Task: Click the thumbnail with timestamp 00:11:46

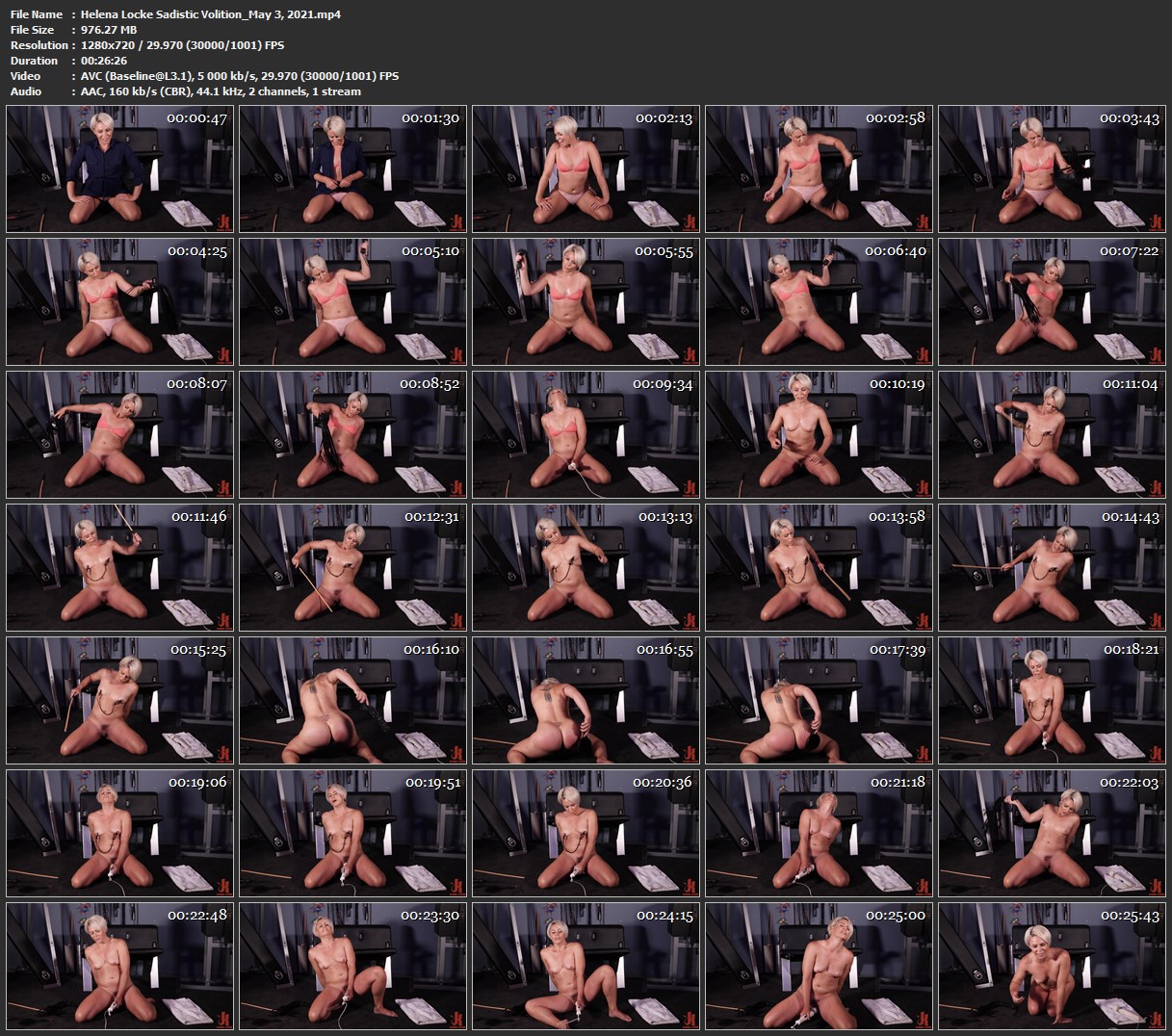Action: 120,567
